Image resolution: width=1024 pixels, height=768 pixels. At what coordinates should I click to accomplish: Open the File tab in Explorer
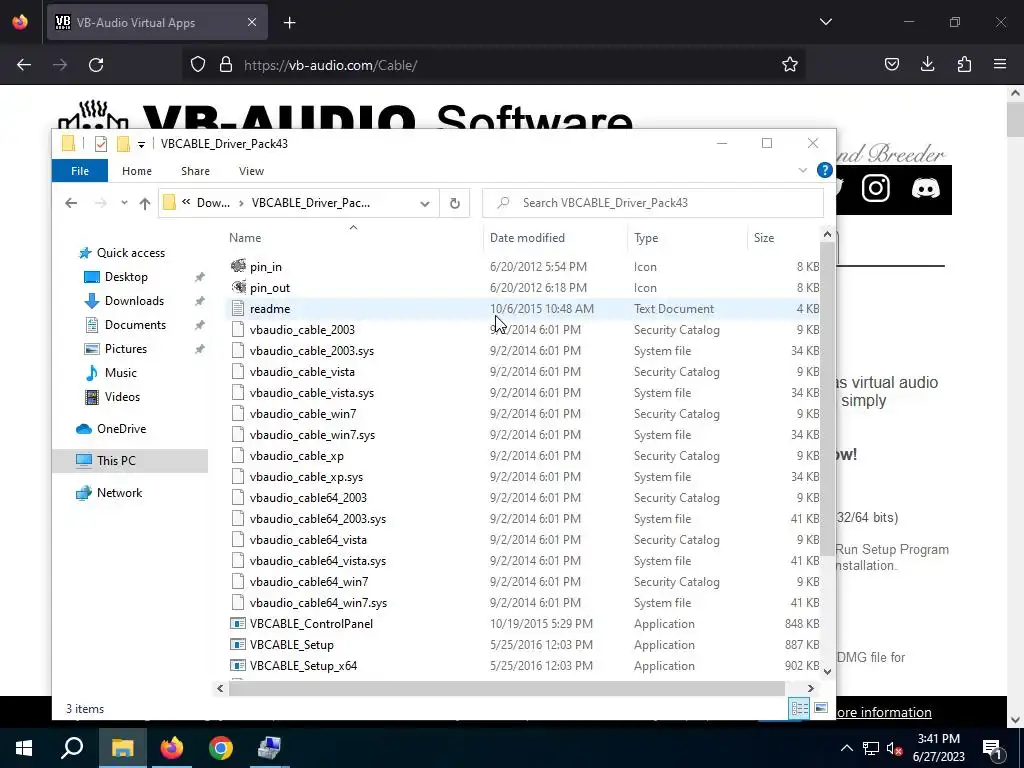tap(80, 171)
